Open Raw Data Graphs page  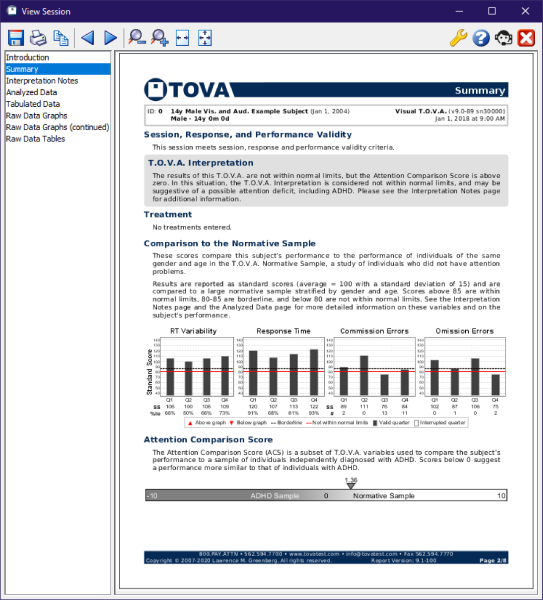pos(58,116)
